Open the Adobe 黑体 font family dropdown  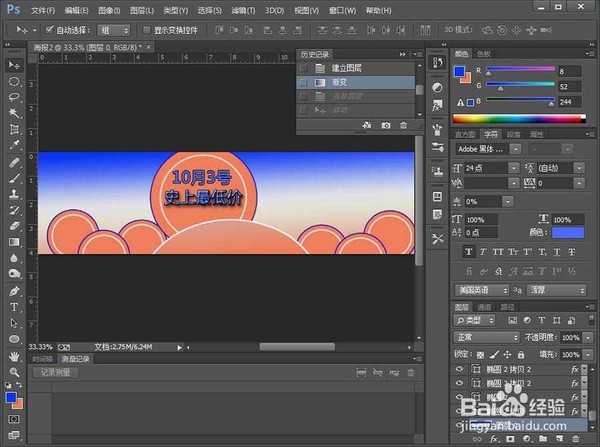coord(485,147)
